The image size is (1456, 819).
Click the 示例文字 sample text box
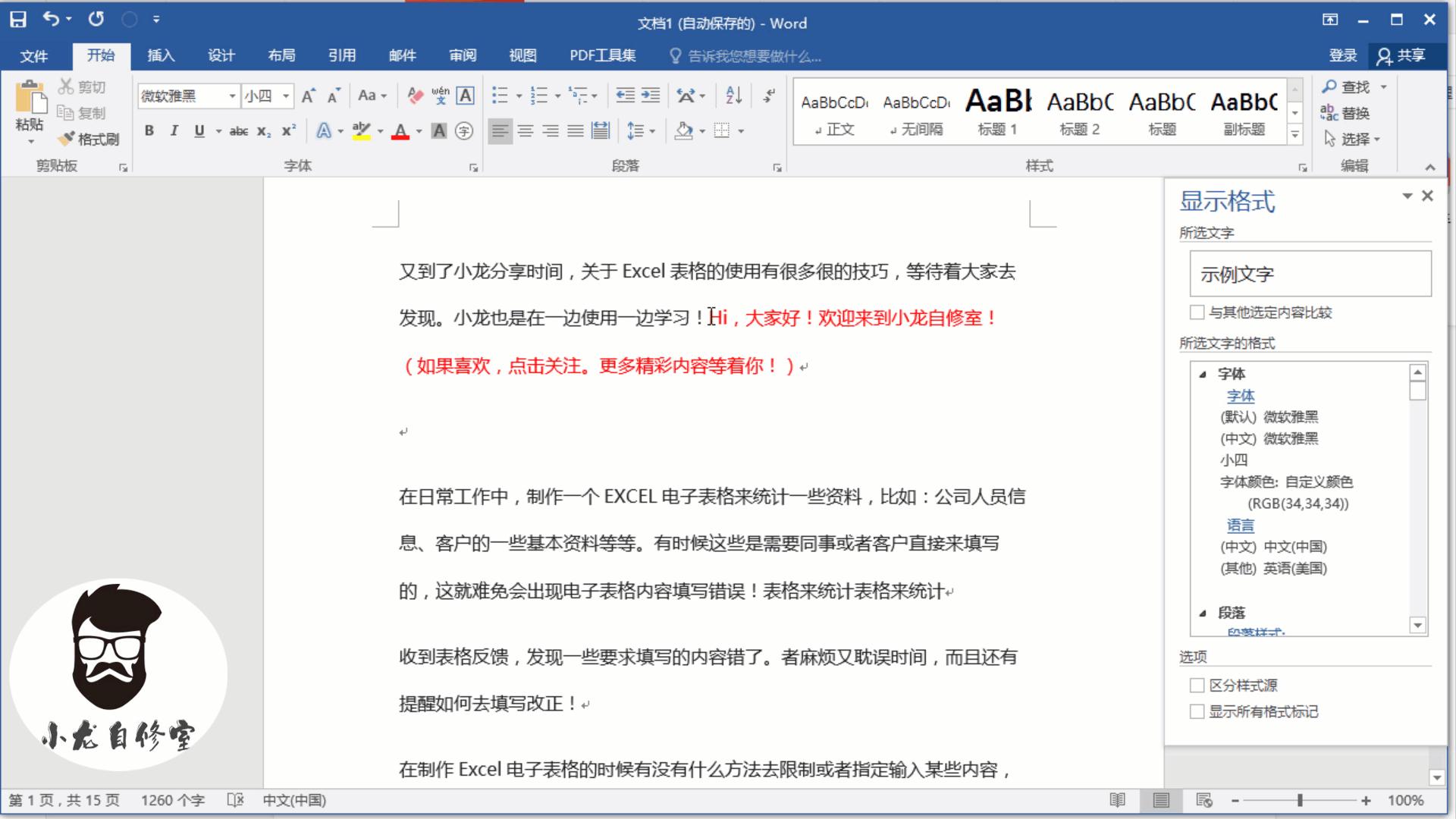click(1311, 274)
